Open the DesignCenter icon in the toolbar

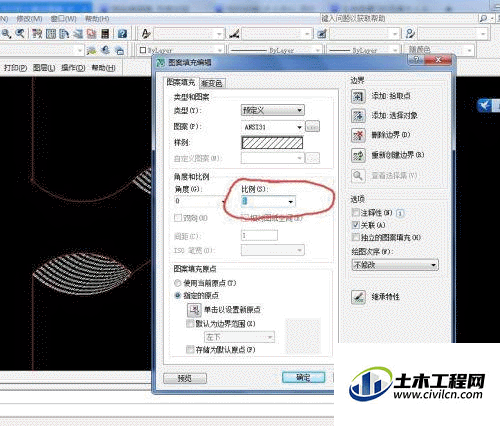51,33
